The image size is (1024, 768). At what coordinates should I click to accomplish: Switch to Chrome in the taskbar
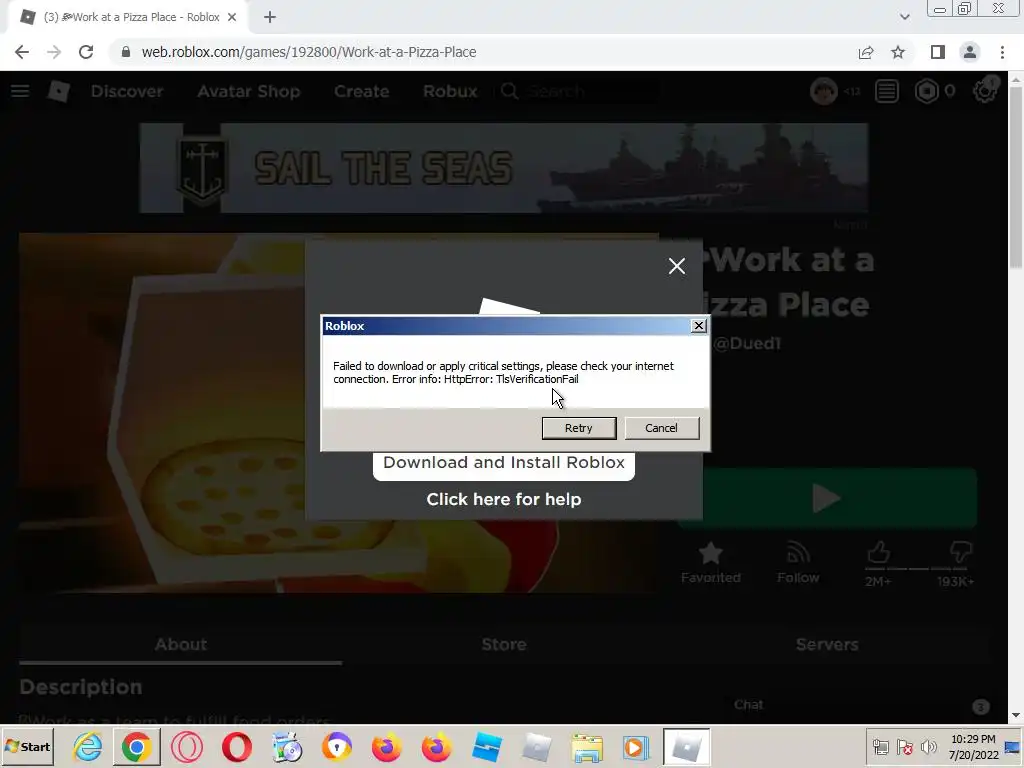pyautogui.click(x=136, y=746)
